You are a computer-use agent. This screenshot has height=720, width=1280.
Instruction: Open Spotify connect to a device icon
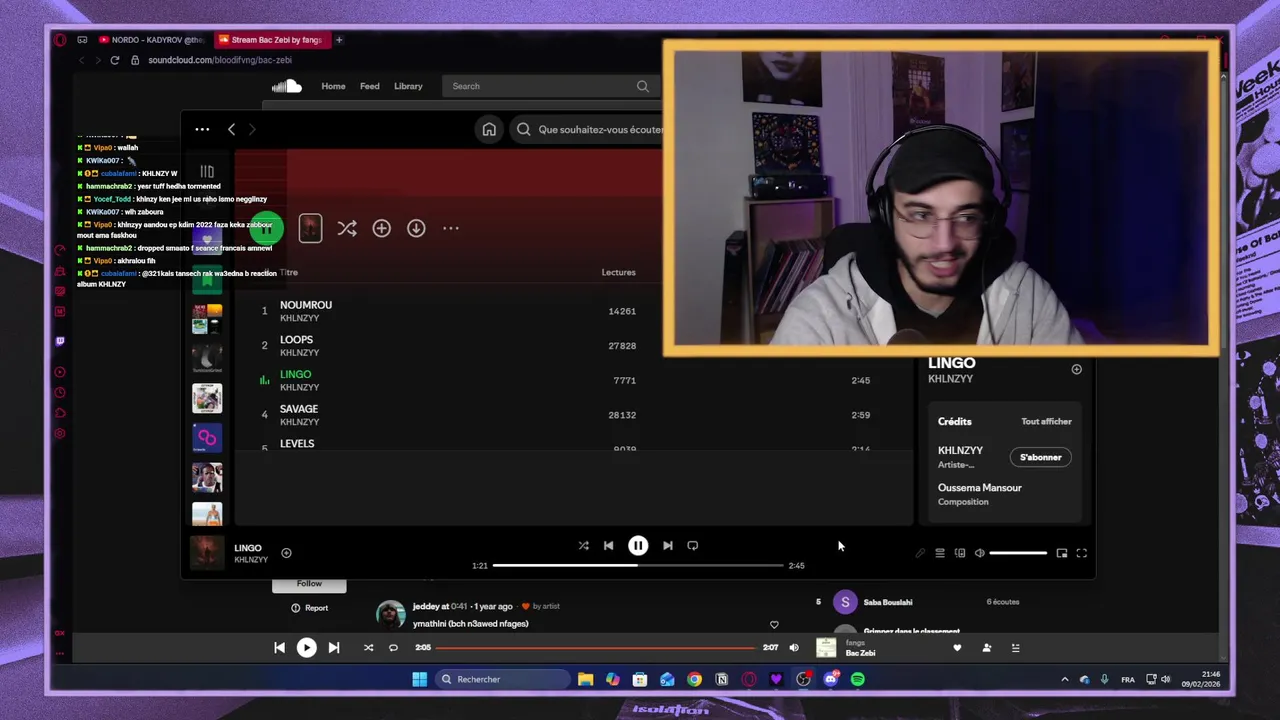coord(960,553)
